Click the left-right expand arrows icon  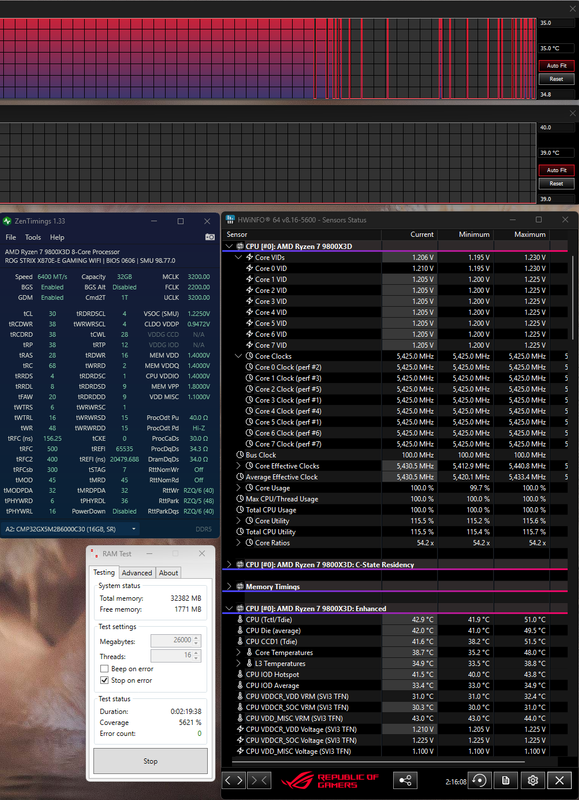234,780
